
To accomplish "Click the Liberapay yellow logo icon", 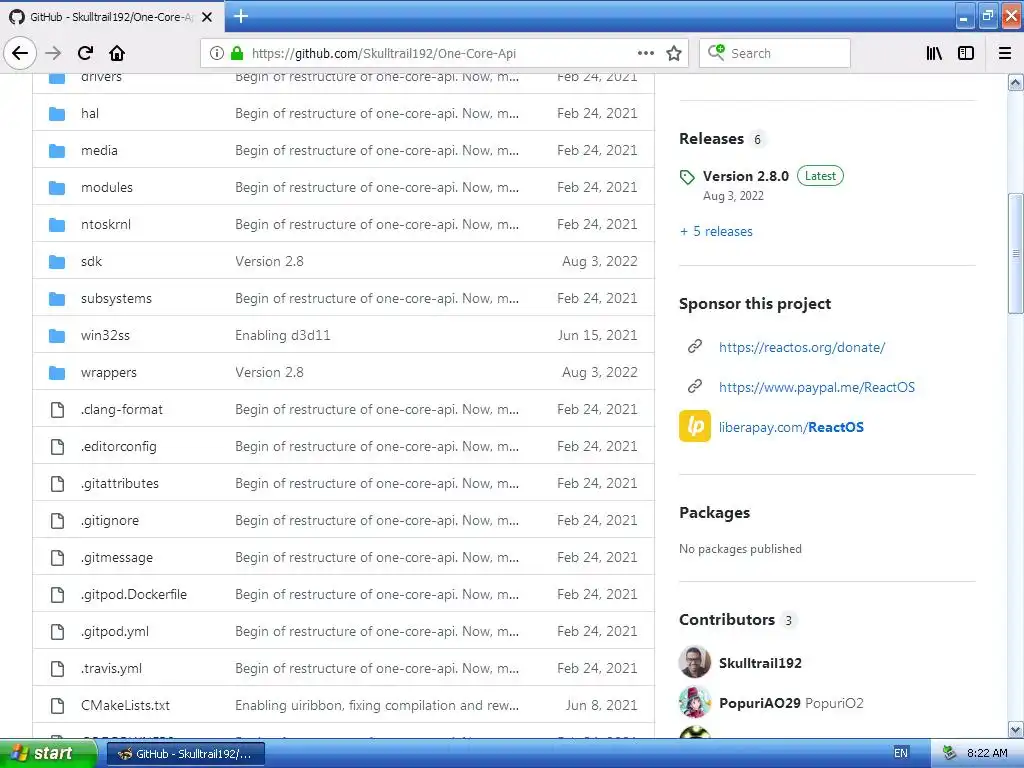I will 695,426.
